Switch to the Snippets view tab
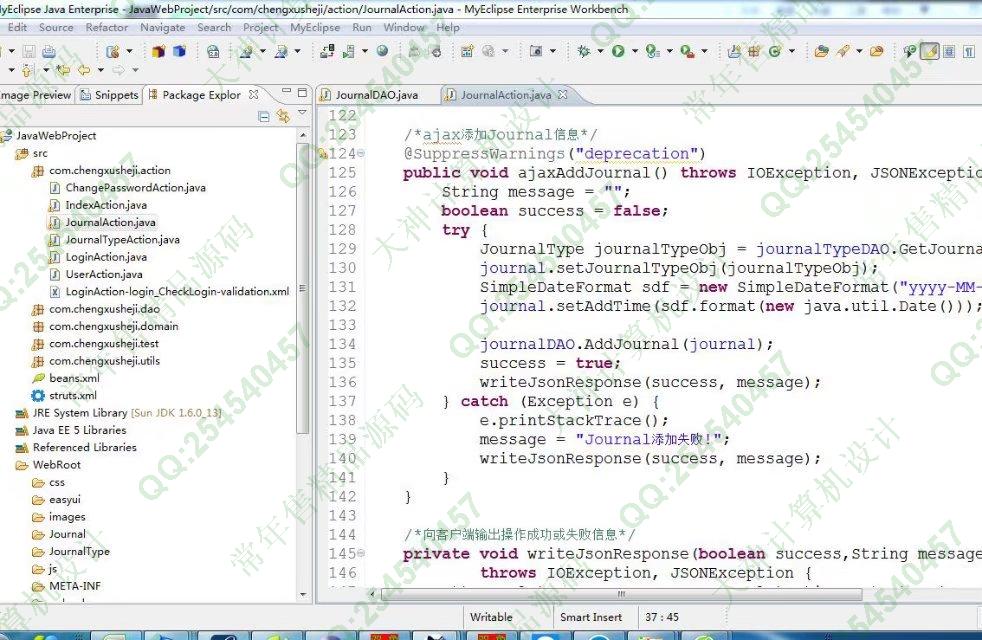 (109, 95)
